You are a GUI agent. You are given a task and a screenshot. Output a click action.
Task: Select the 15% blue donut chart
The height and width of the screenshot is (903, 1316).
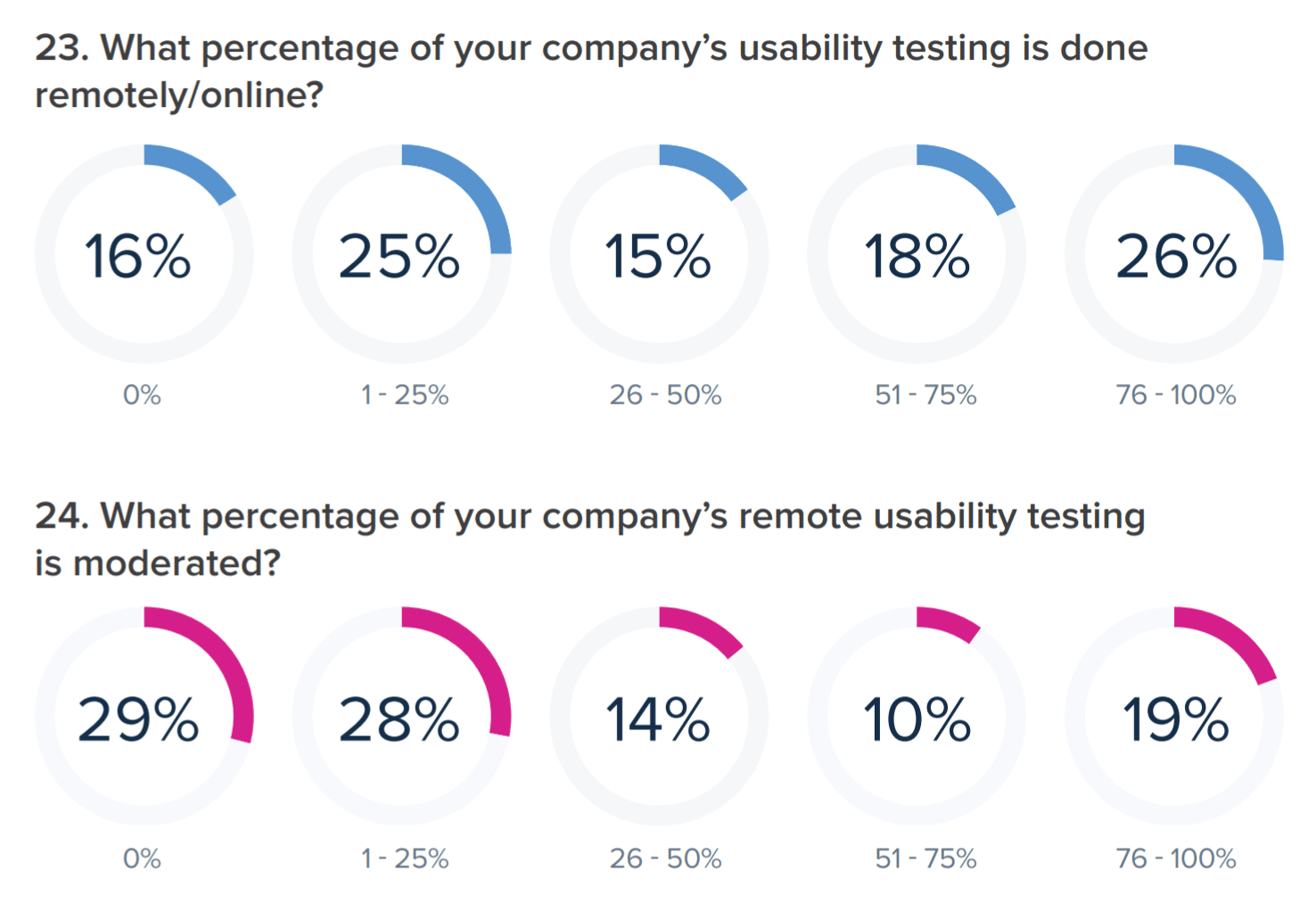point(659,255)
